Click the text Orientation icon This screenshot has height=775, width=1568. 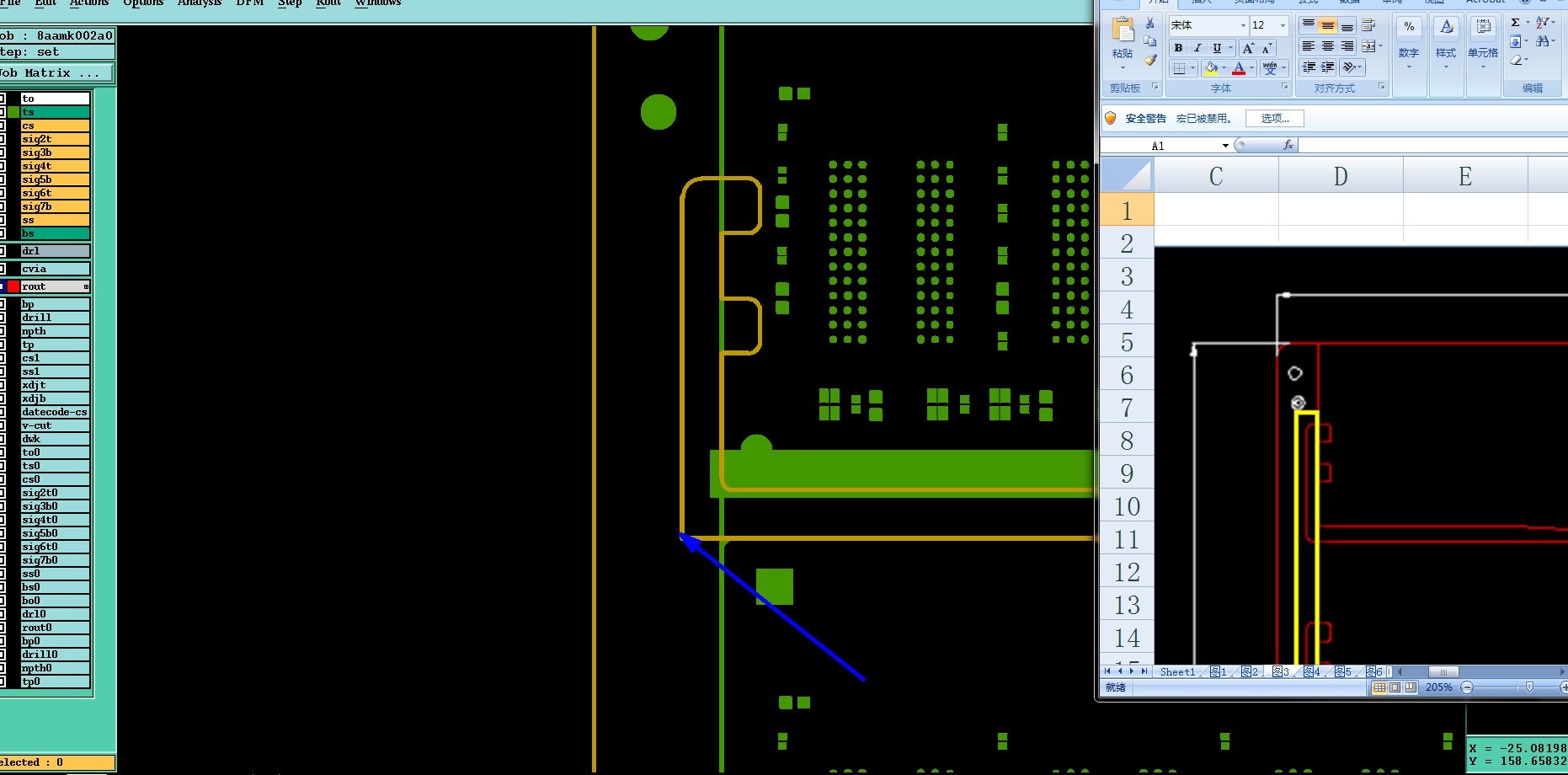point(1349,67)
